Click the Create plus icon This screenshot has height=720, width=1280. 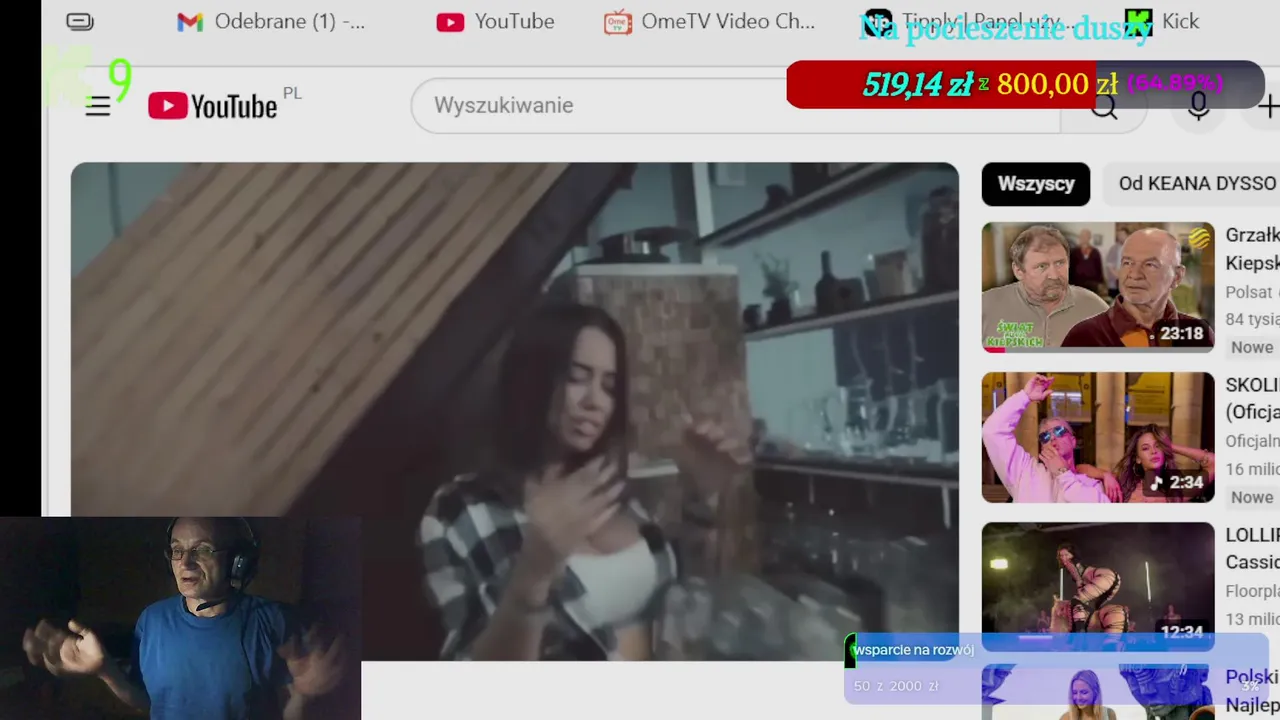[x=1268, y=106]
